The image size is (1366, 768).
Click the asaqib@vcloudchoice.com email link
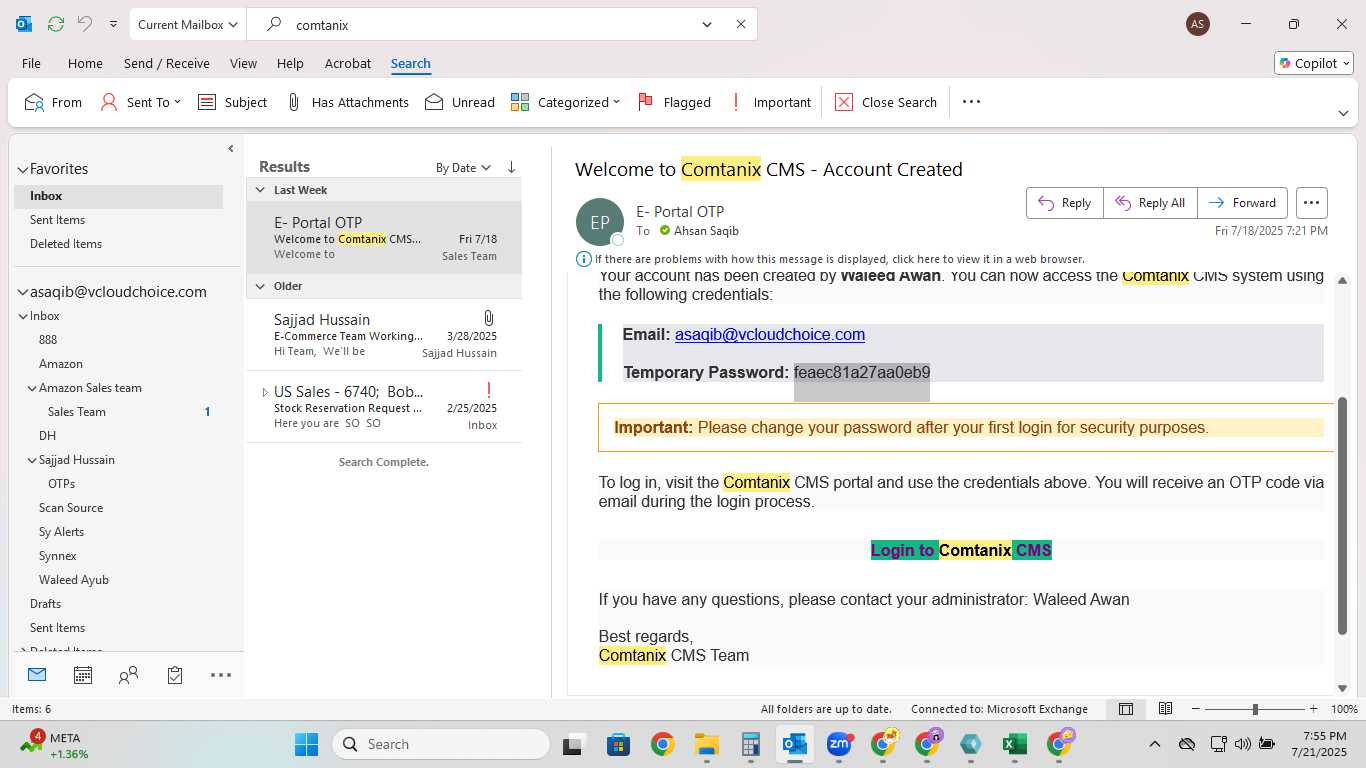[x=770, y=335]
